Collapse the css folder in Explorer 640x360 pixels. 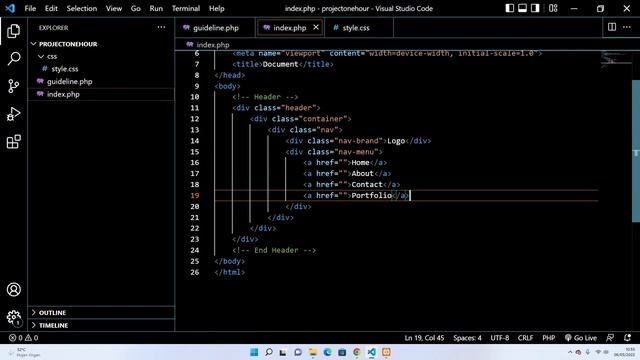(101, 56)
